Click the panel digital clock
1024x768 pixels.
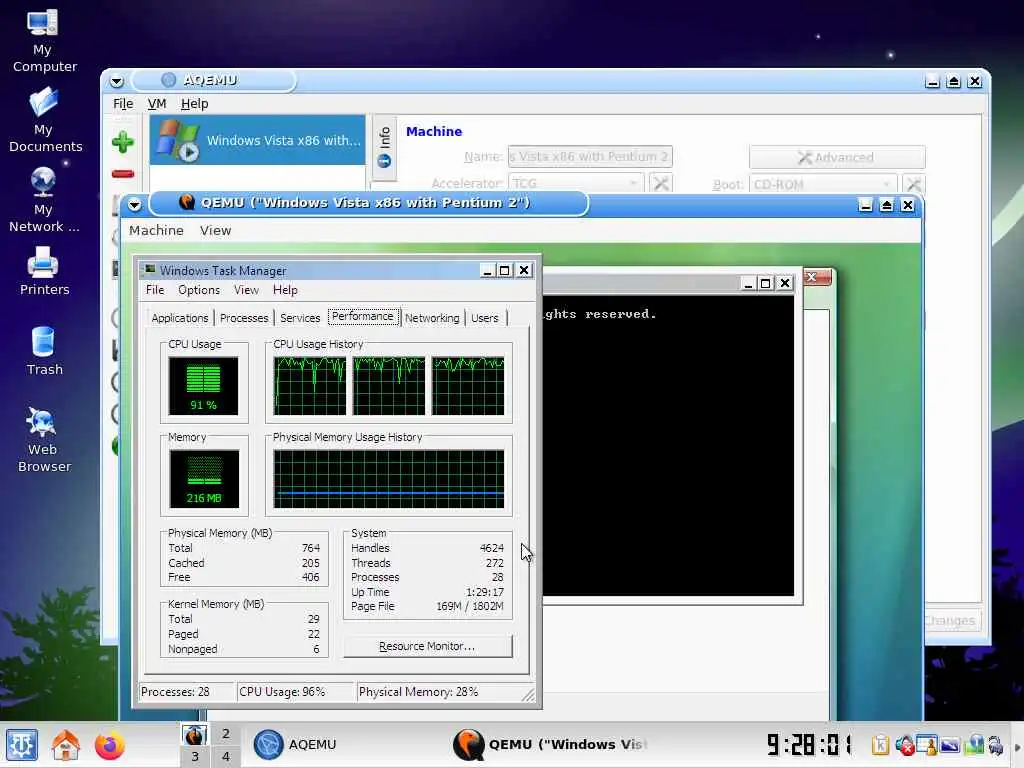pyautogui.click(x=810, y=745)
